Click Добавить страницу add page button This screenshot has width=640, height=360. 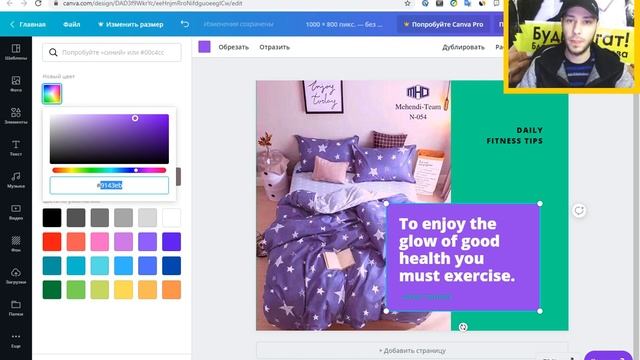pos(412,350)
